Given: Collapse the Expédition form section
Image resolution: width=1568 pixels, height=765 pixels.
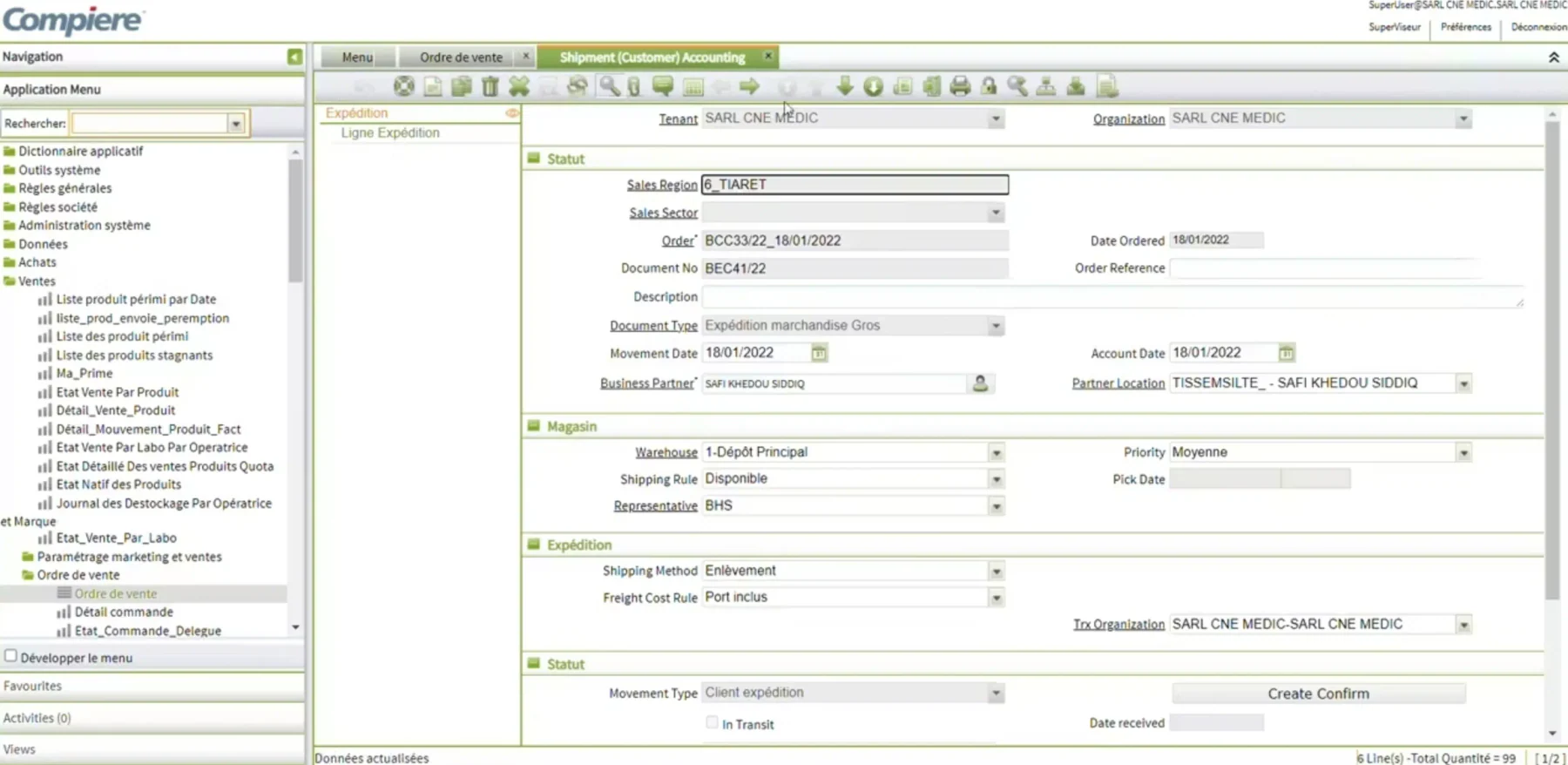Looking at the screenshot, I should (x=533, y=545).
